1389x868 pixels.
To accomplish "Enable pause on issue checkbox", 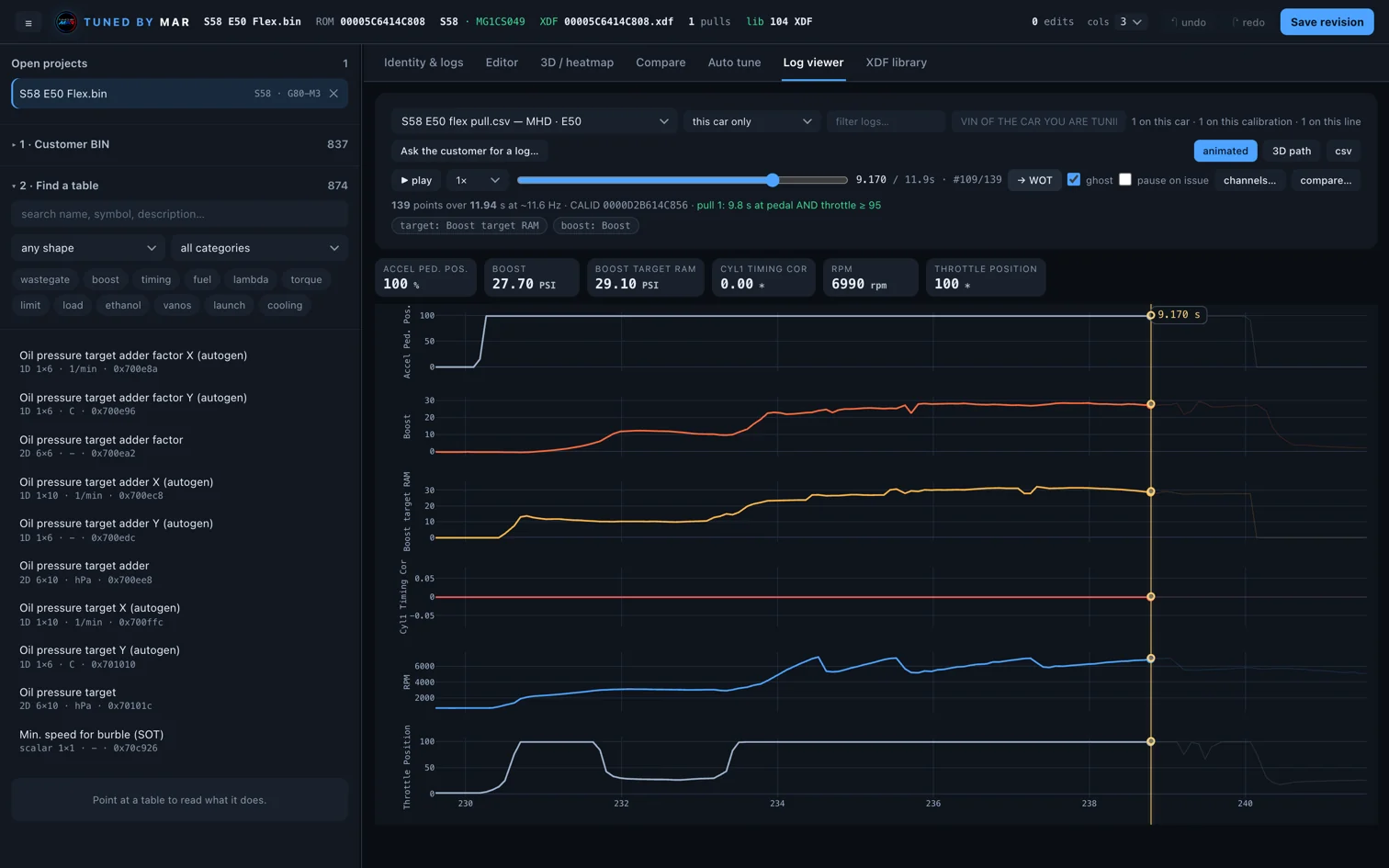I will pos(1125,180).
